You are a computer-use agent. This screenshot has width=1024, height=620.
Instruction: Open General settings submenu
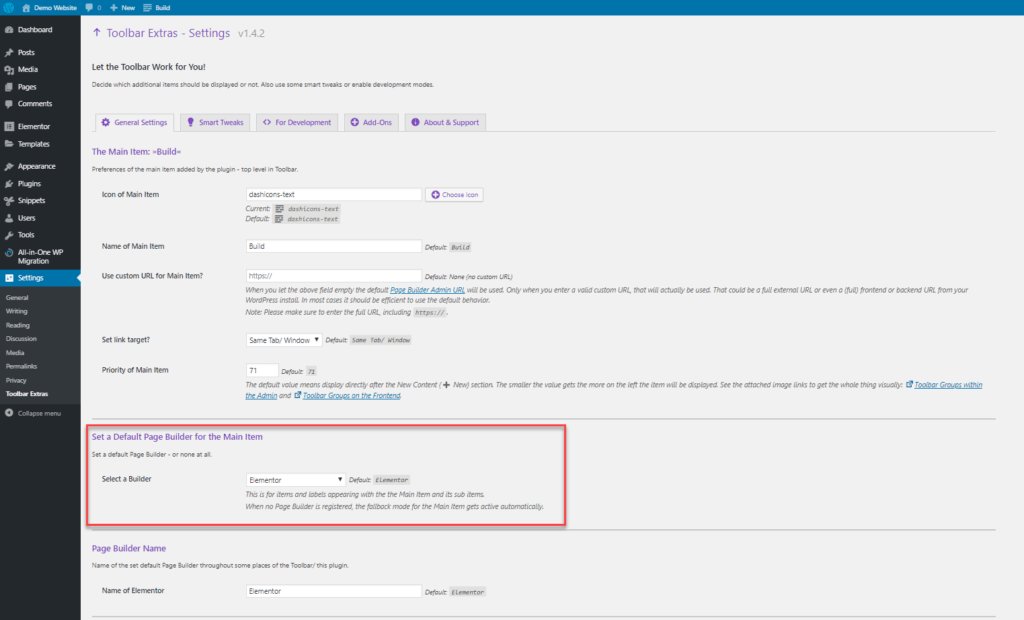17,298
